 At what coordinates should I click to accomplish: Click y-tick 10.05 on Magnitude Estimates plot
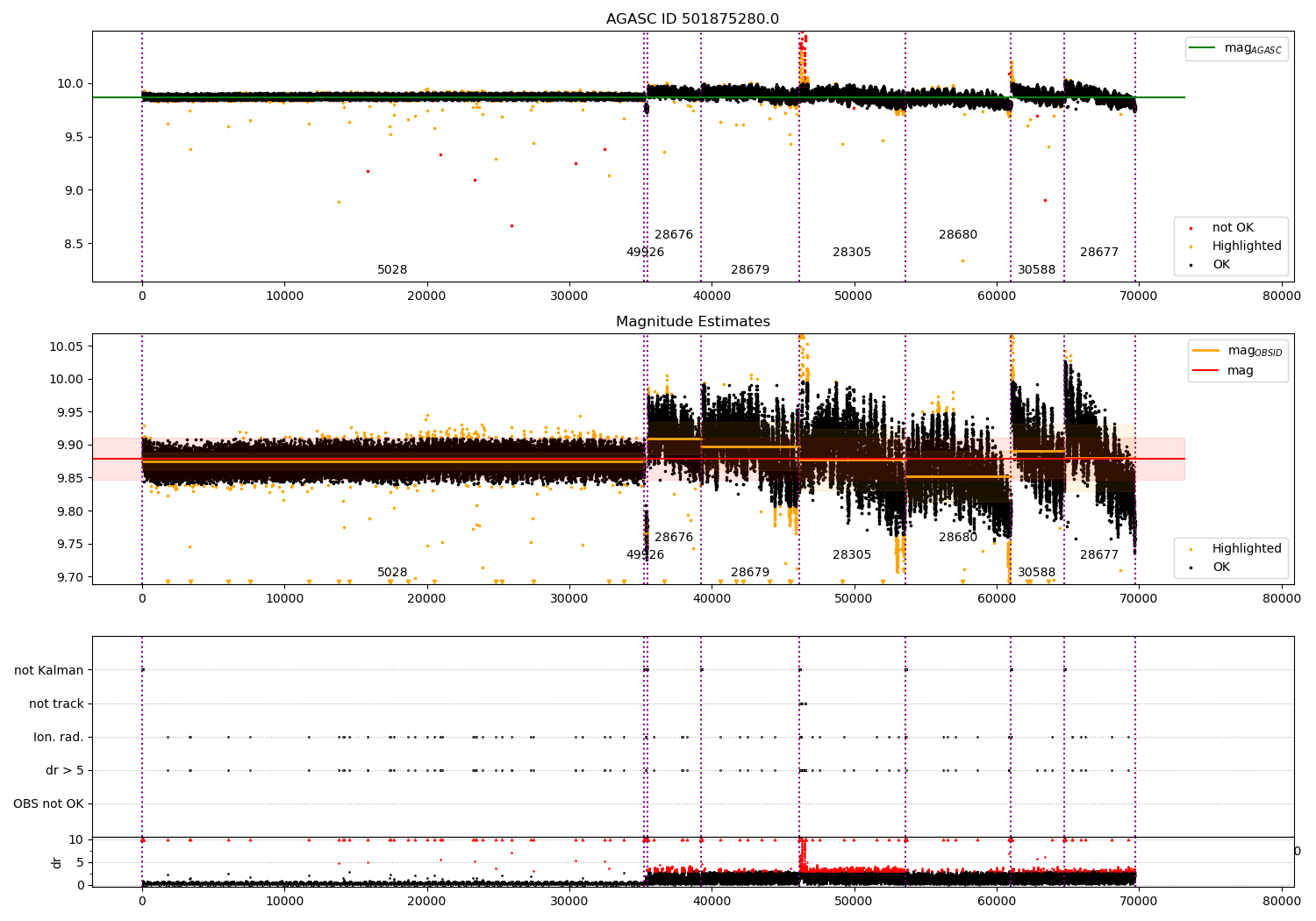tap(67, 347)
